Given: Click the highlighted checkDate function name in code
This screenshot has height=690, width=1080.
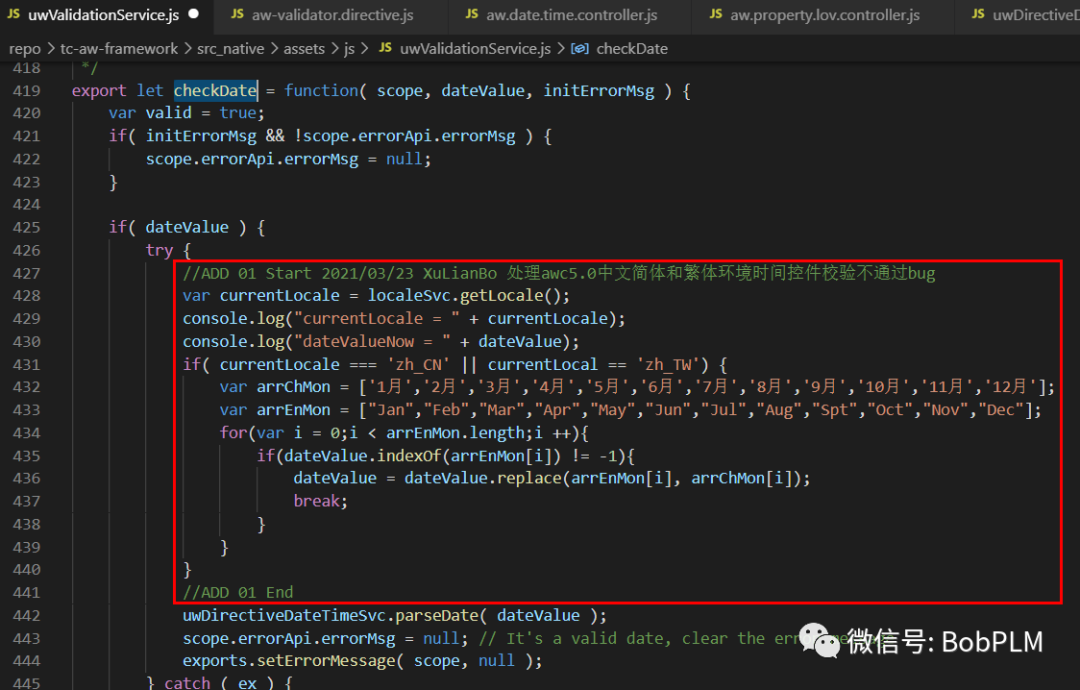Looking at the screenshot, I should pos(215,91).
